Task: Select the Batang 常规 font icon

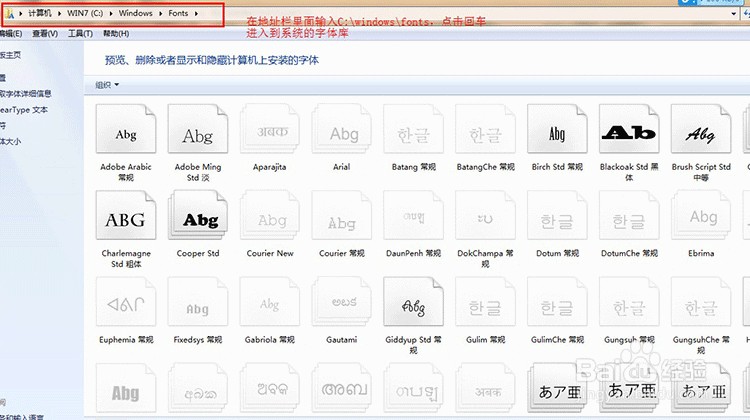Action: [413, 129]
